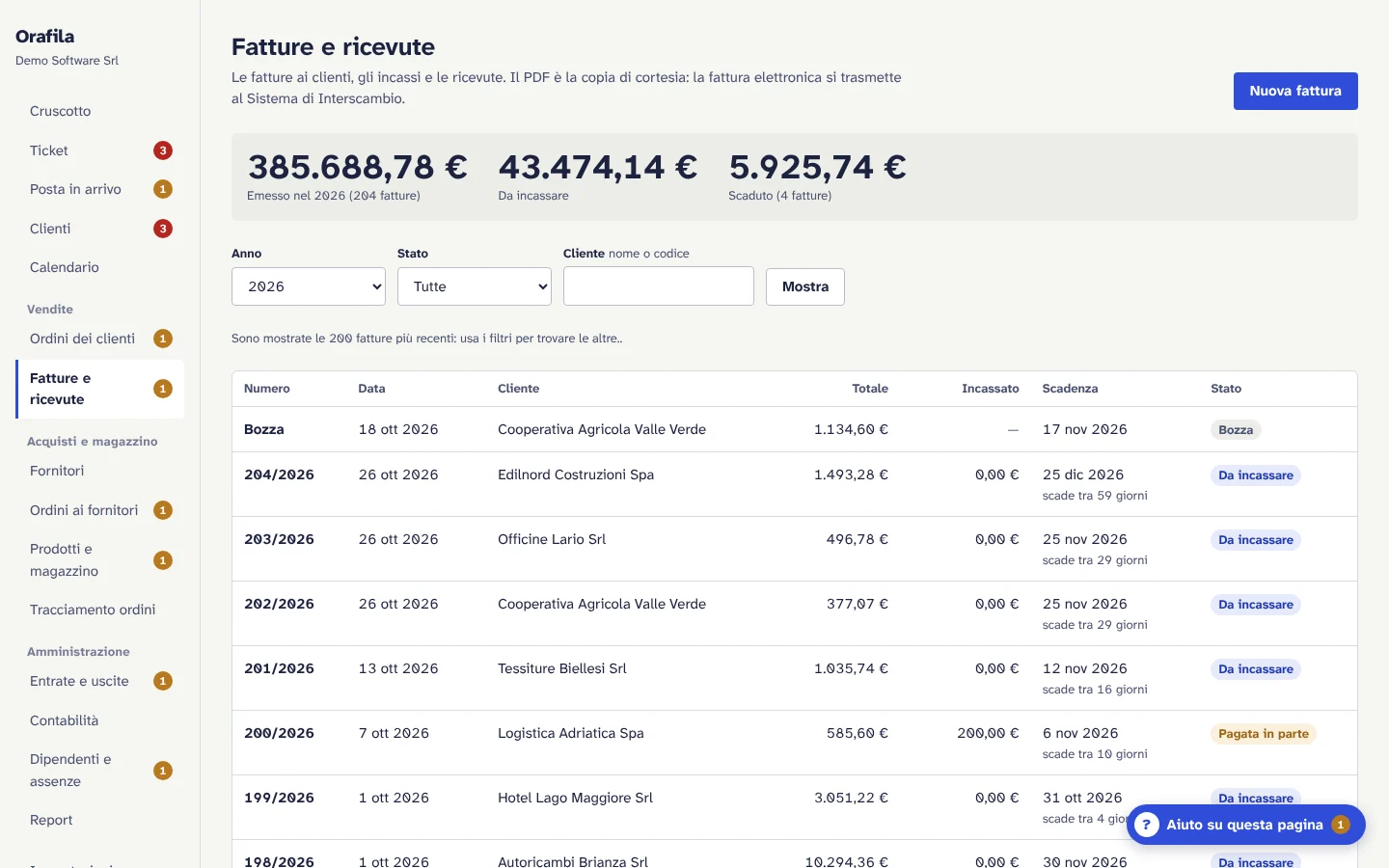Click client Tessiture Biellesi Srl
The width and height of the screenshot is (1389, 868).
point(562,668)
